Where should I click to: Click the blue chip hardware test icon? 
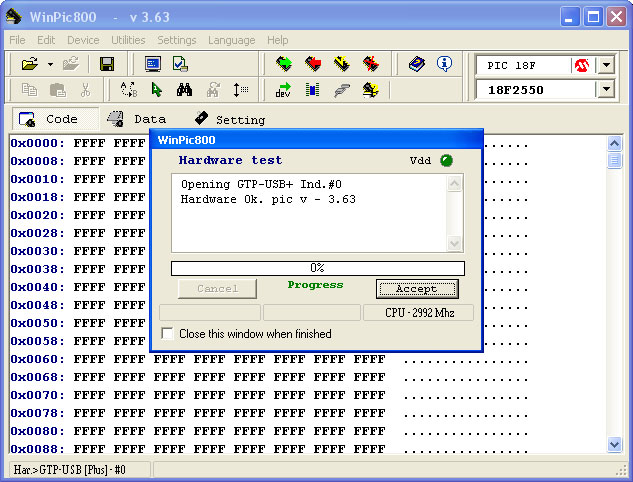pos(312,90)
